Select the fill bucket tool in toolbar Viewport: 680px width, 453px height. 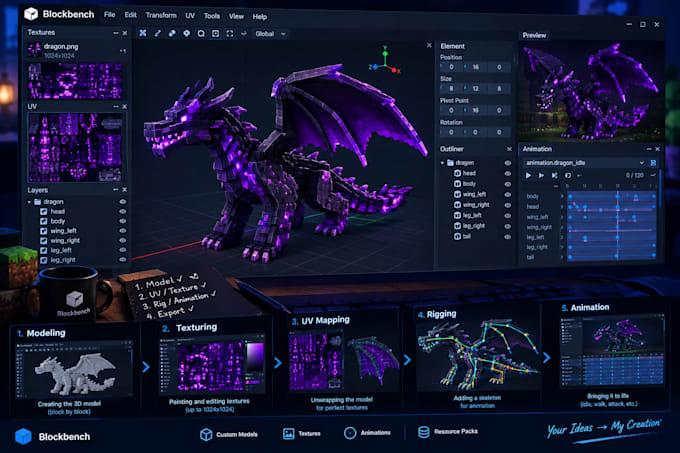[x=172, y=33]
